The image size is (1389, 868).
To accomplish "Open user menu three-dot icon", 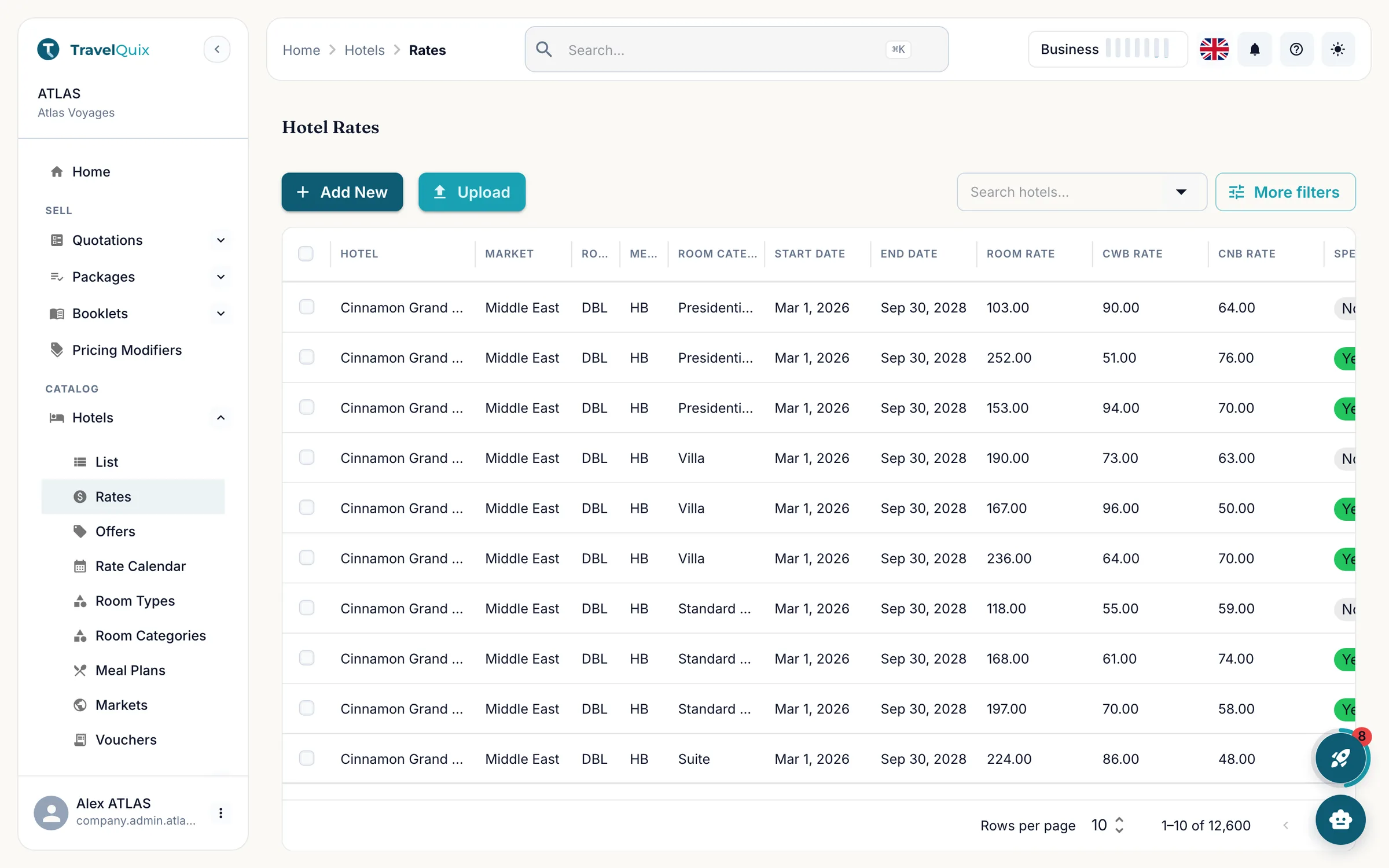I will point(221,812).
